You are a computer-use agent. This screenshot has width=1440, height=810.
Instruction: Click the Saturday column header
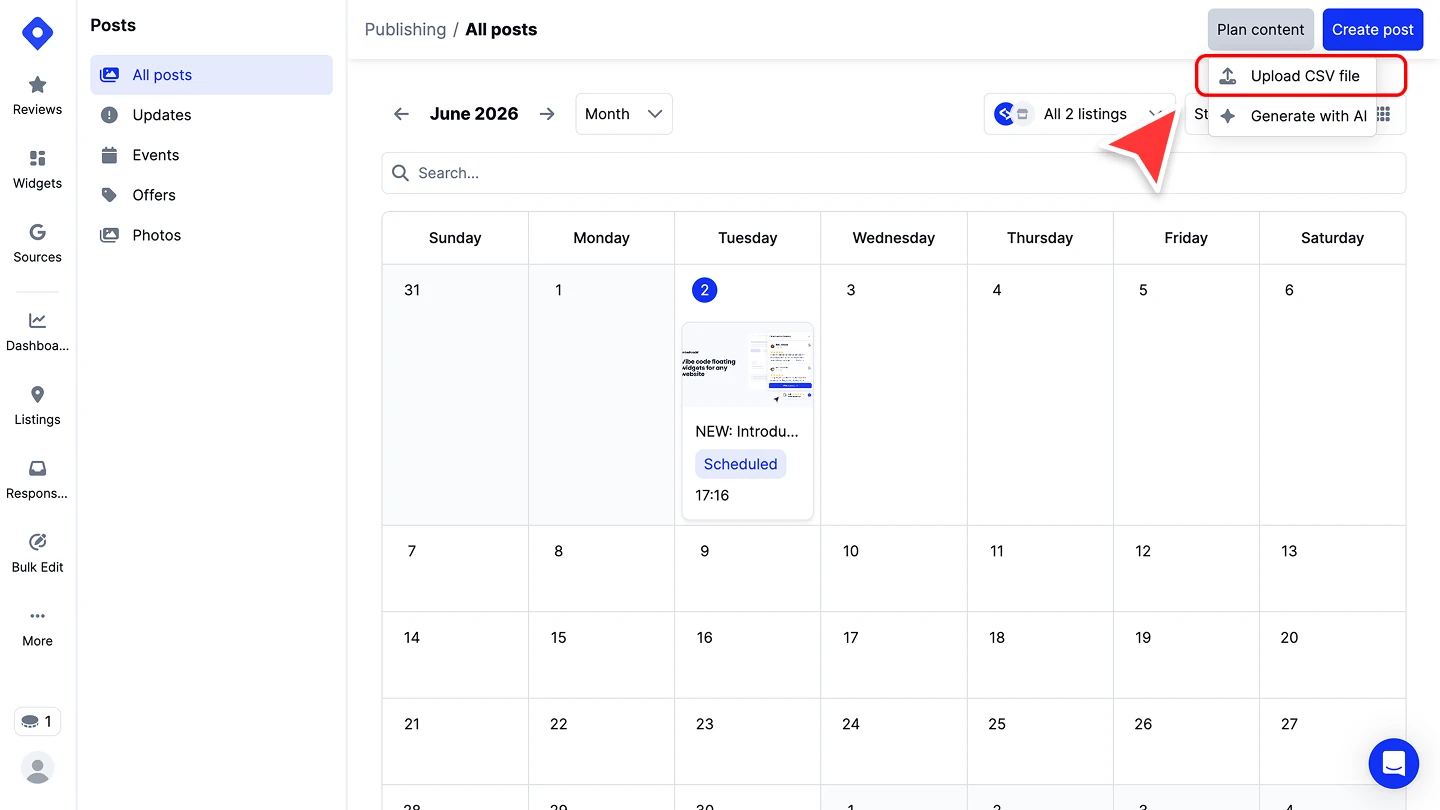[1332, 238]
